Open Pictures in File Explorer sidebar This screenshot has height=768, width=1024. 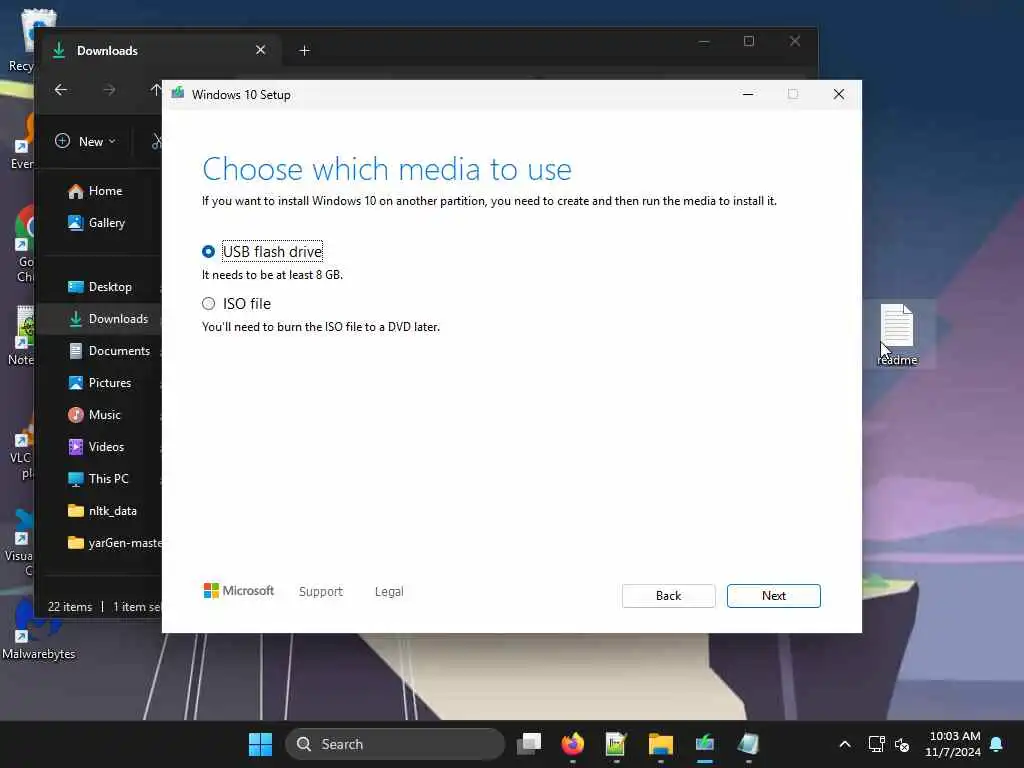(x=99, y=383)
